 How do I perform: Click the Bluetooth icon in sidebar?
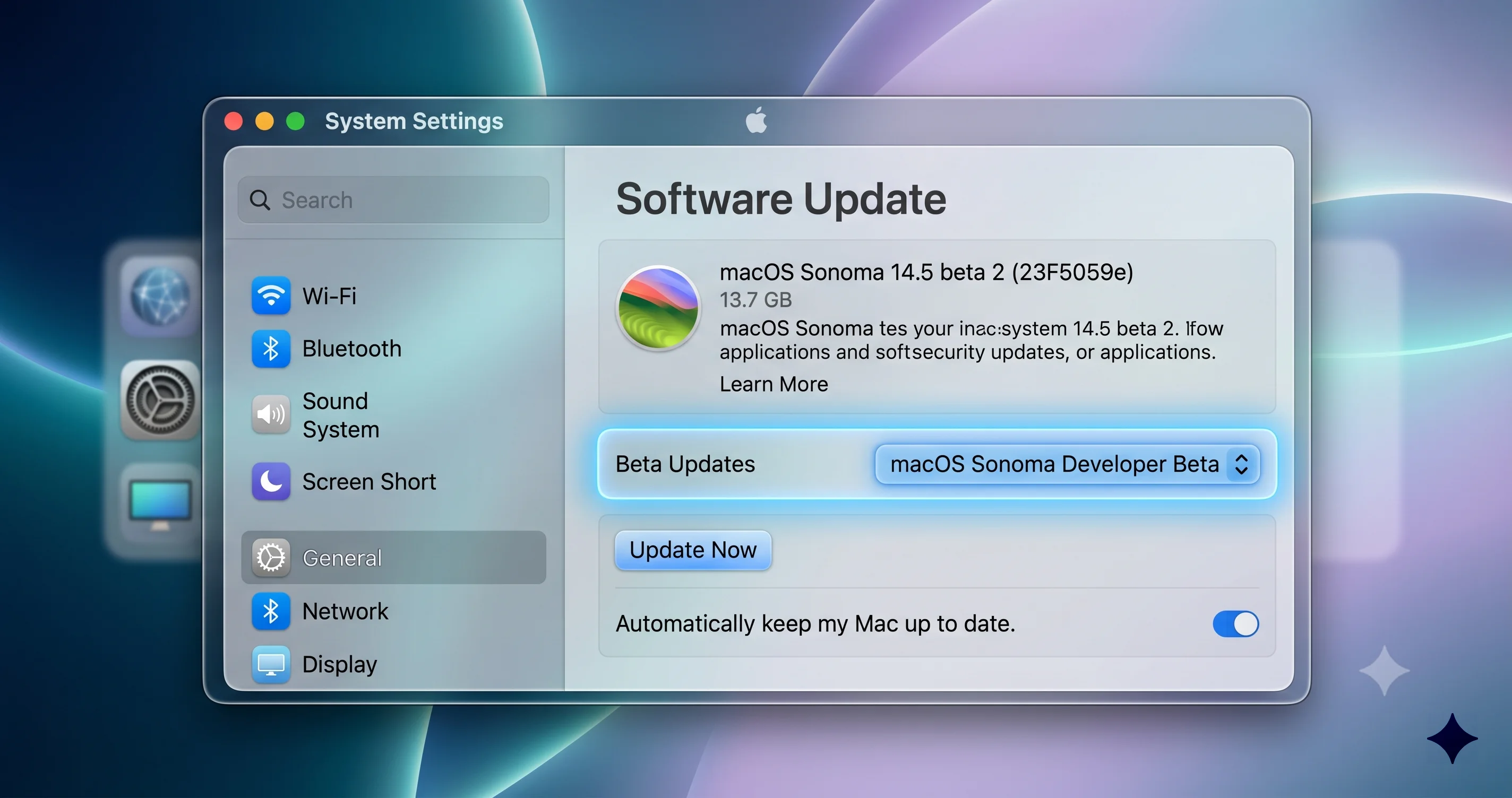[271, 349]
